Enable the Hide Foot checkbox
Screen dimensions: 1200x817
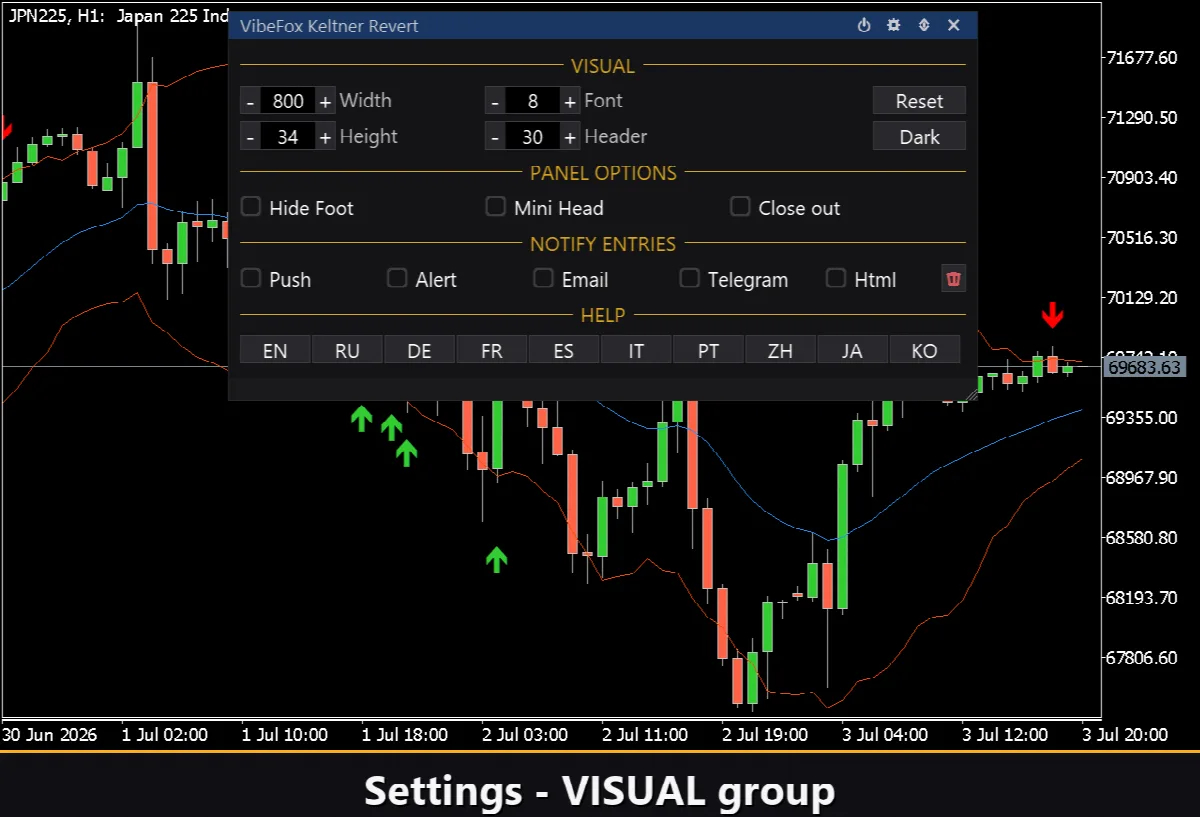coord(251,207)
